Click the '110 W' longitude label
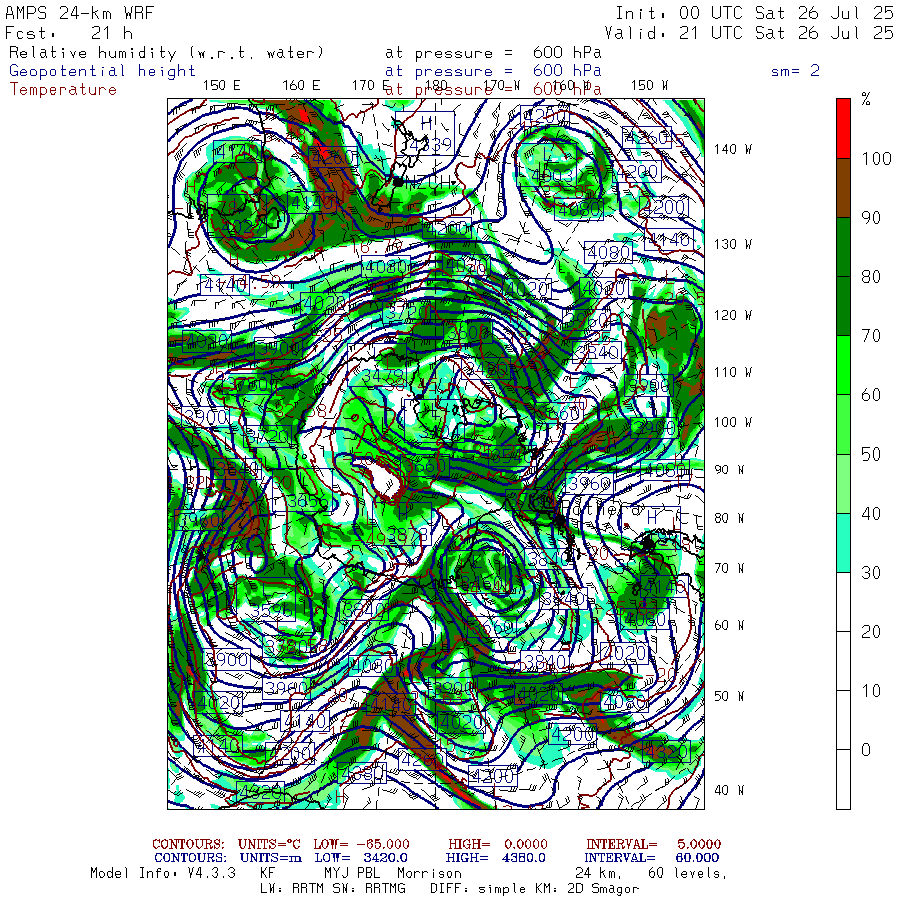Image resolution: width=900 pixels, height=900 pixels. [733, 373]
